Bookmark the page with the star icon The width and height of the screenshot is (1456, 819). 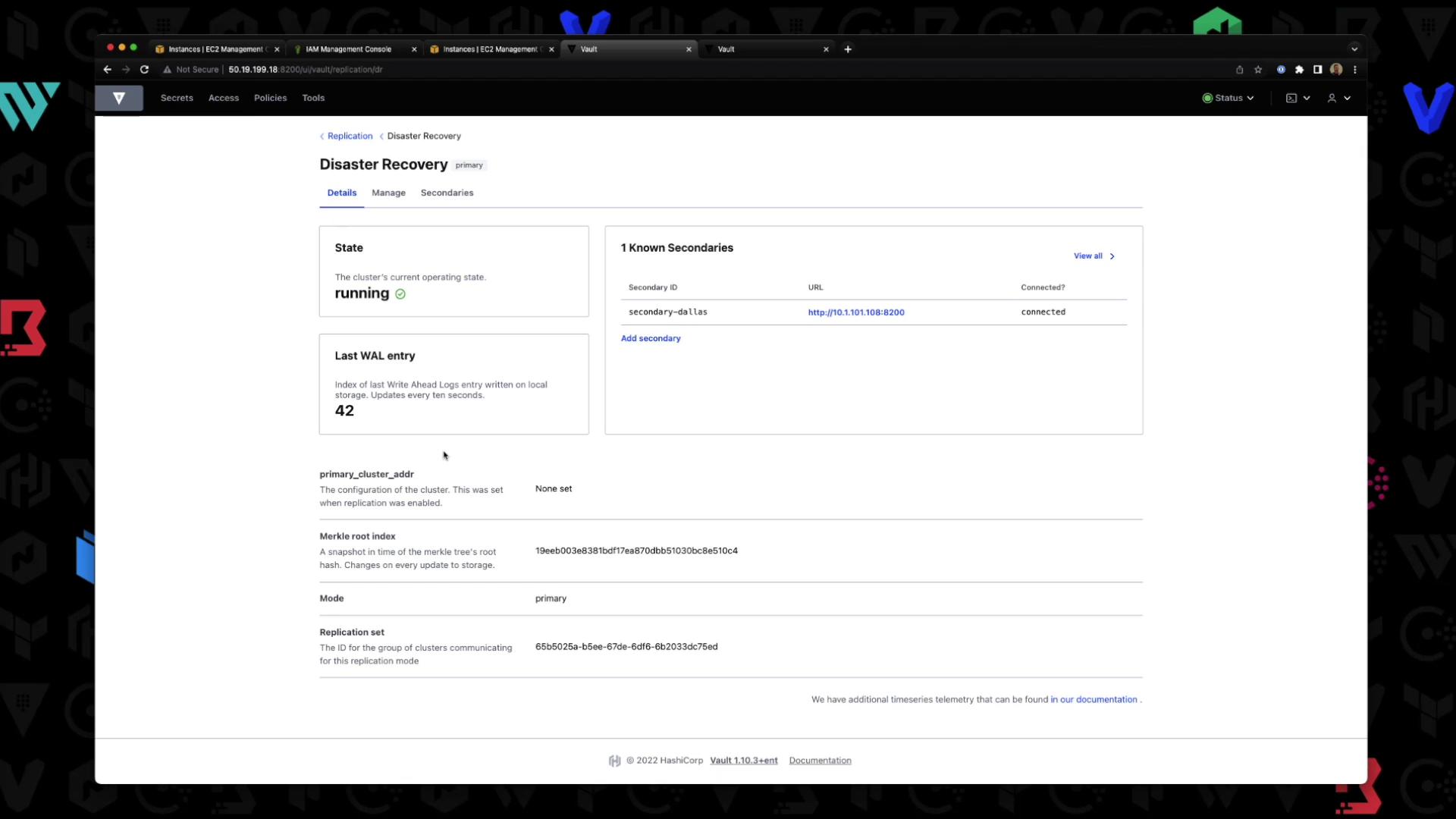[1258, 69]
